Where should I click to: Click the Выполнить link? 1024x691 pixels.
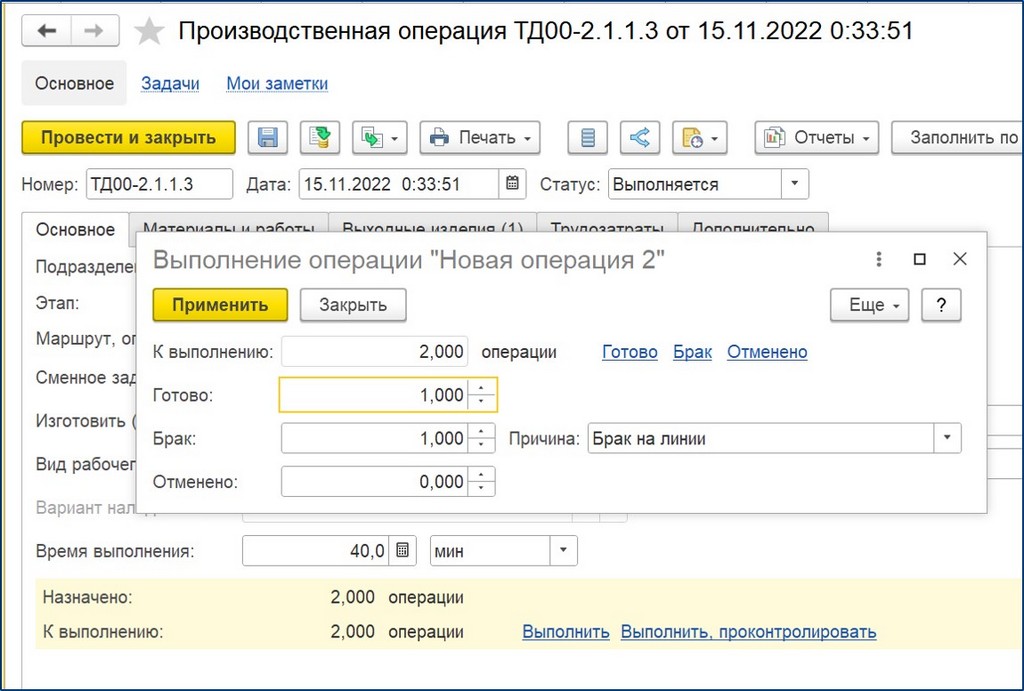tap(566, 632)
